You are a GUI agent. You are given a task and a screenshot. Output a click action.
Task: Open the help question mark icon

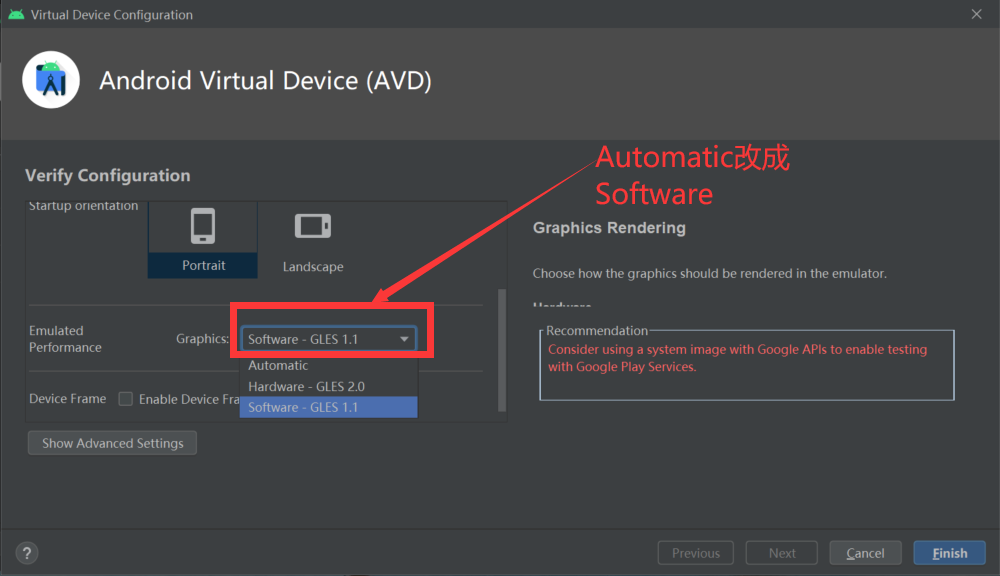27,553
